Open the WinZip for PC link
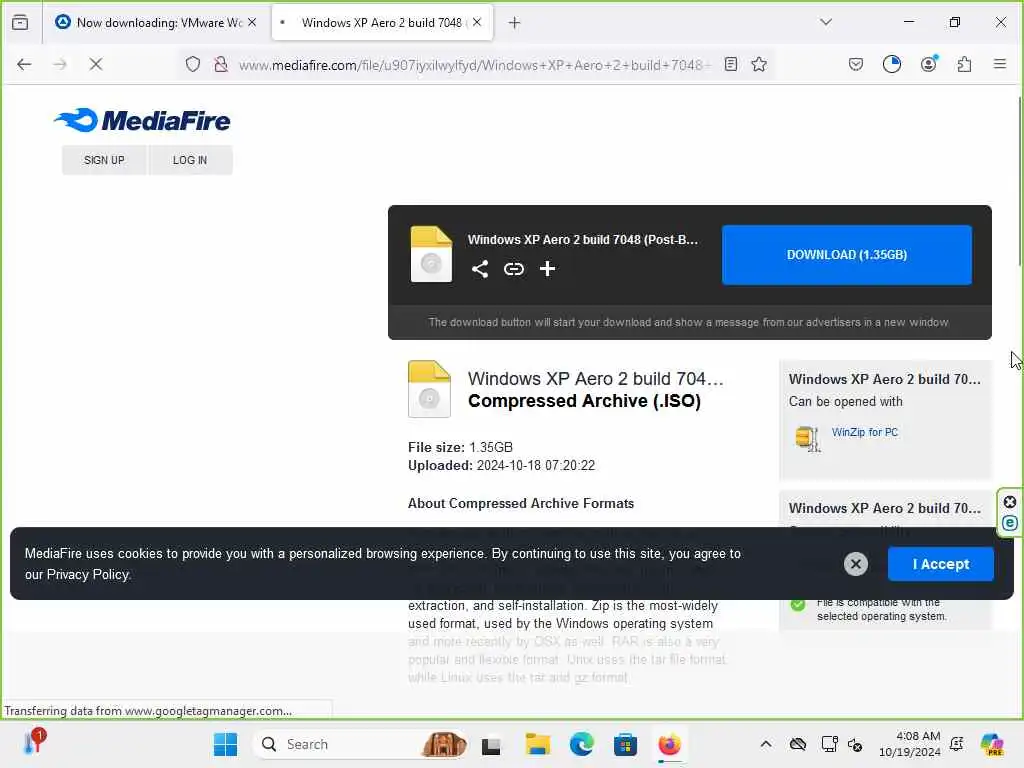The height and width of the screenshot is (768, 1024). coord(865,432)
